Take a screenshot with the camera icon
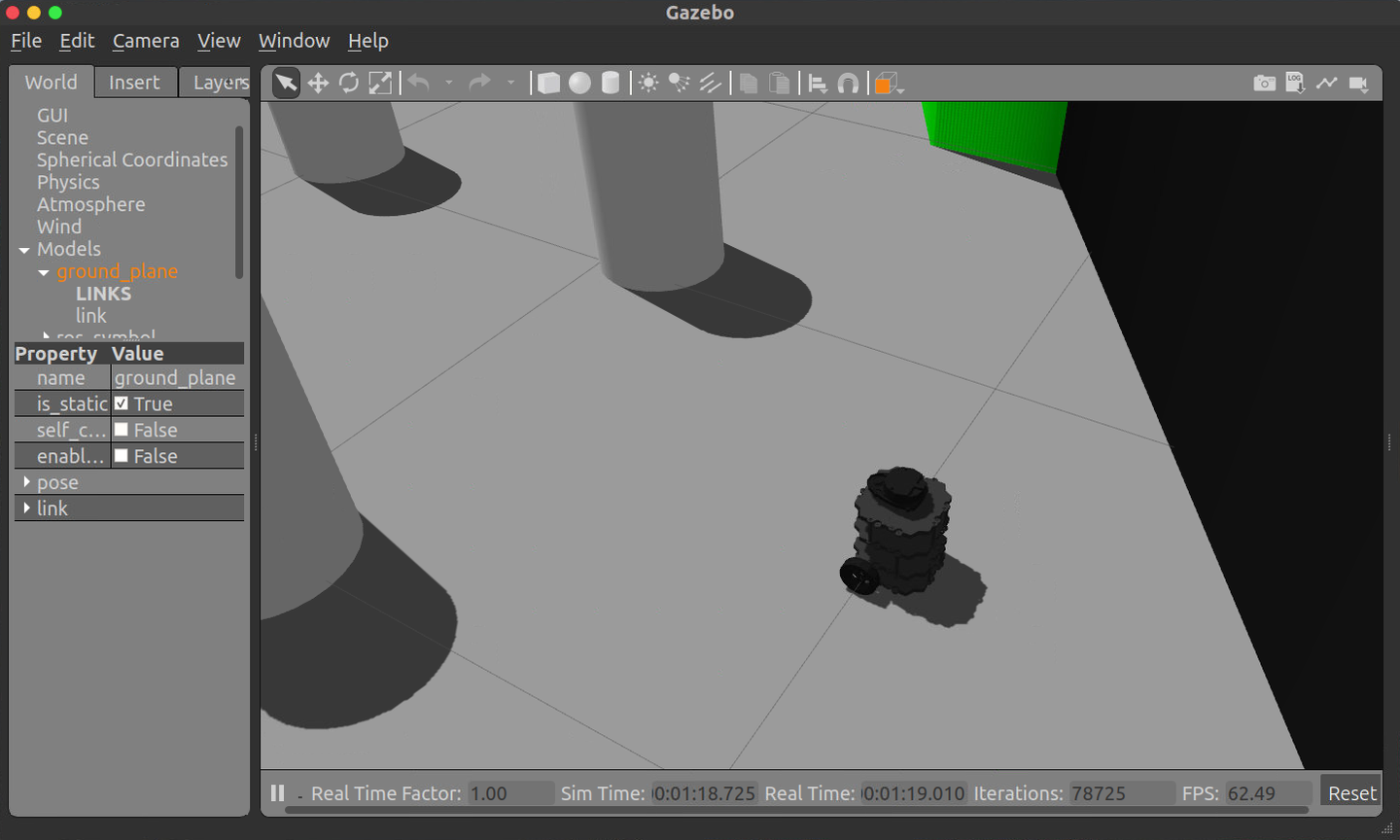Screen dimensions: 1400x840 pos(1264,83)
